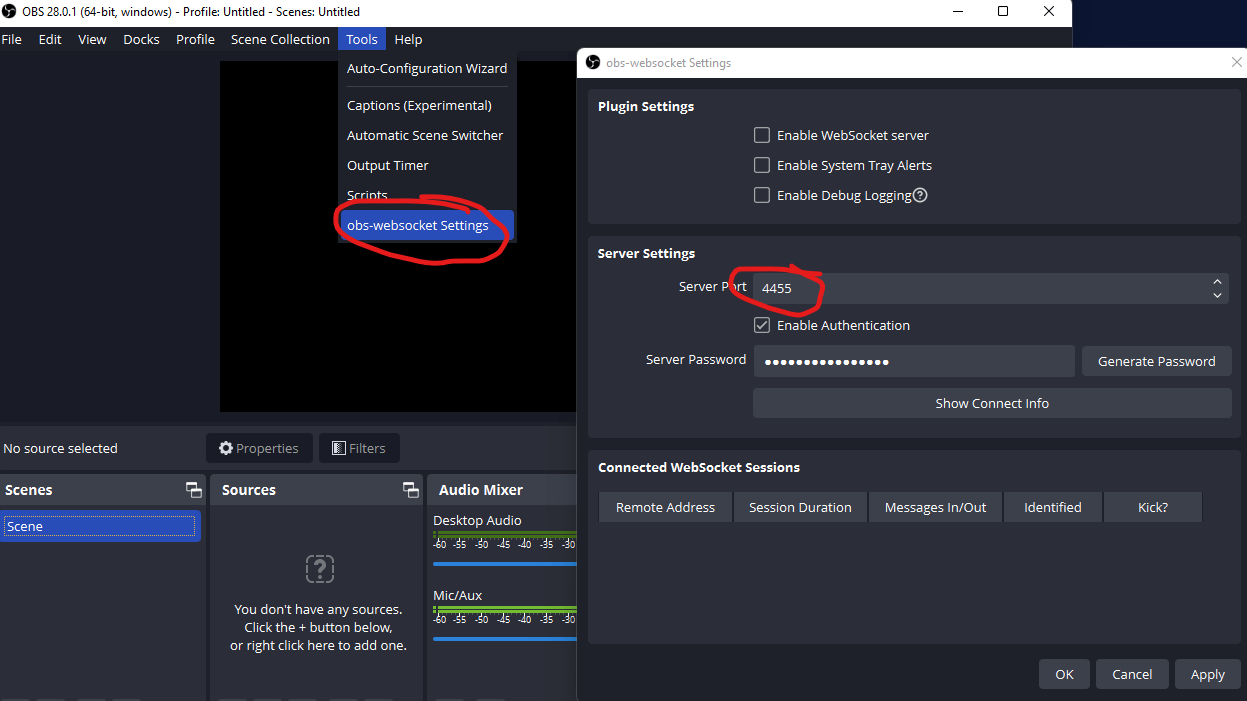The image size is (1247, 701).
Task: Open the Profile menu
Action: point(195,39)
